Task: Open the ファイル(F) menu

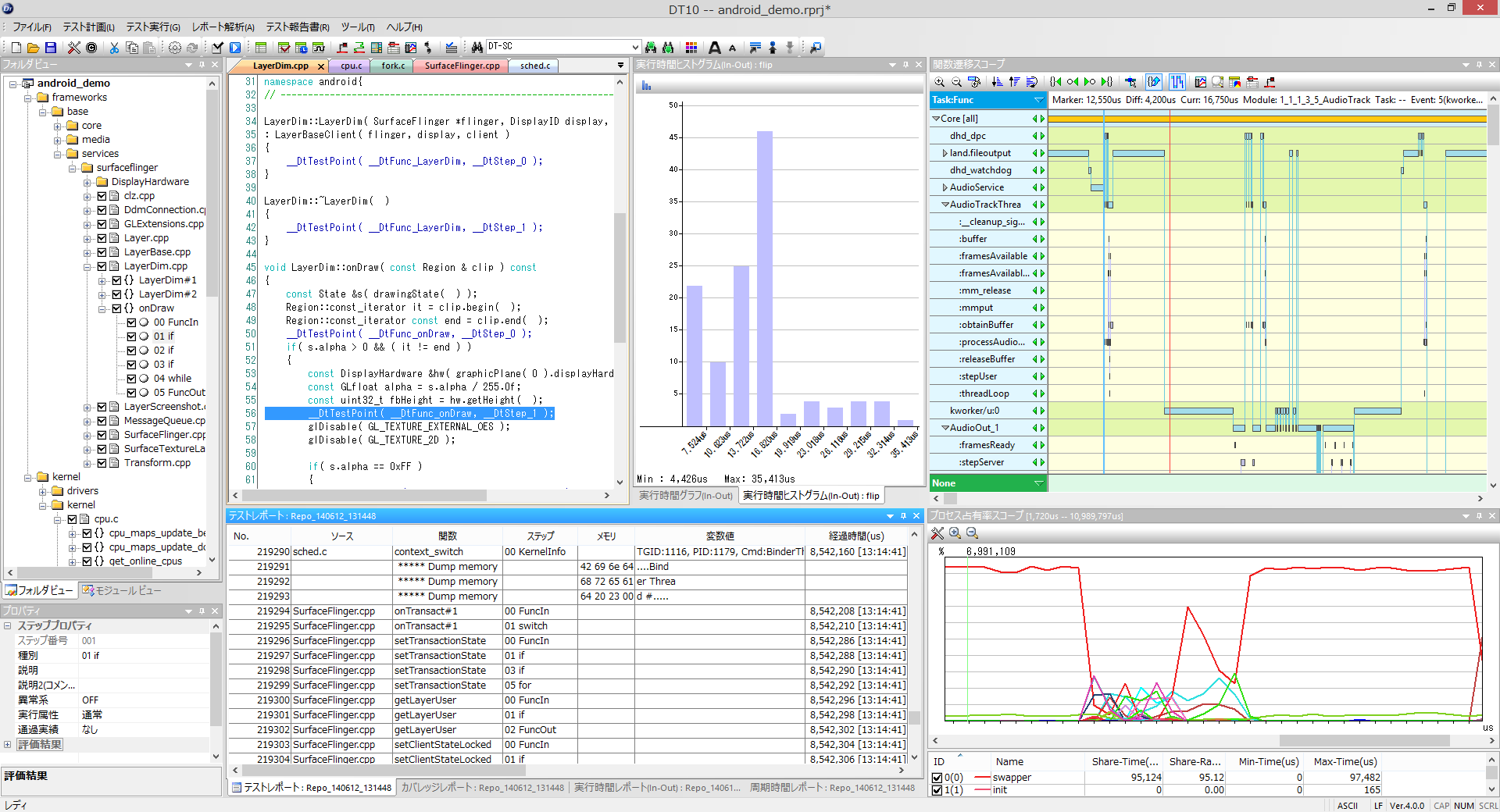Action: pyautogui.click(x=32, y=27)
